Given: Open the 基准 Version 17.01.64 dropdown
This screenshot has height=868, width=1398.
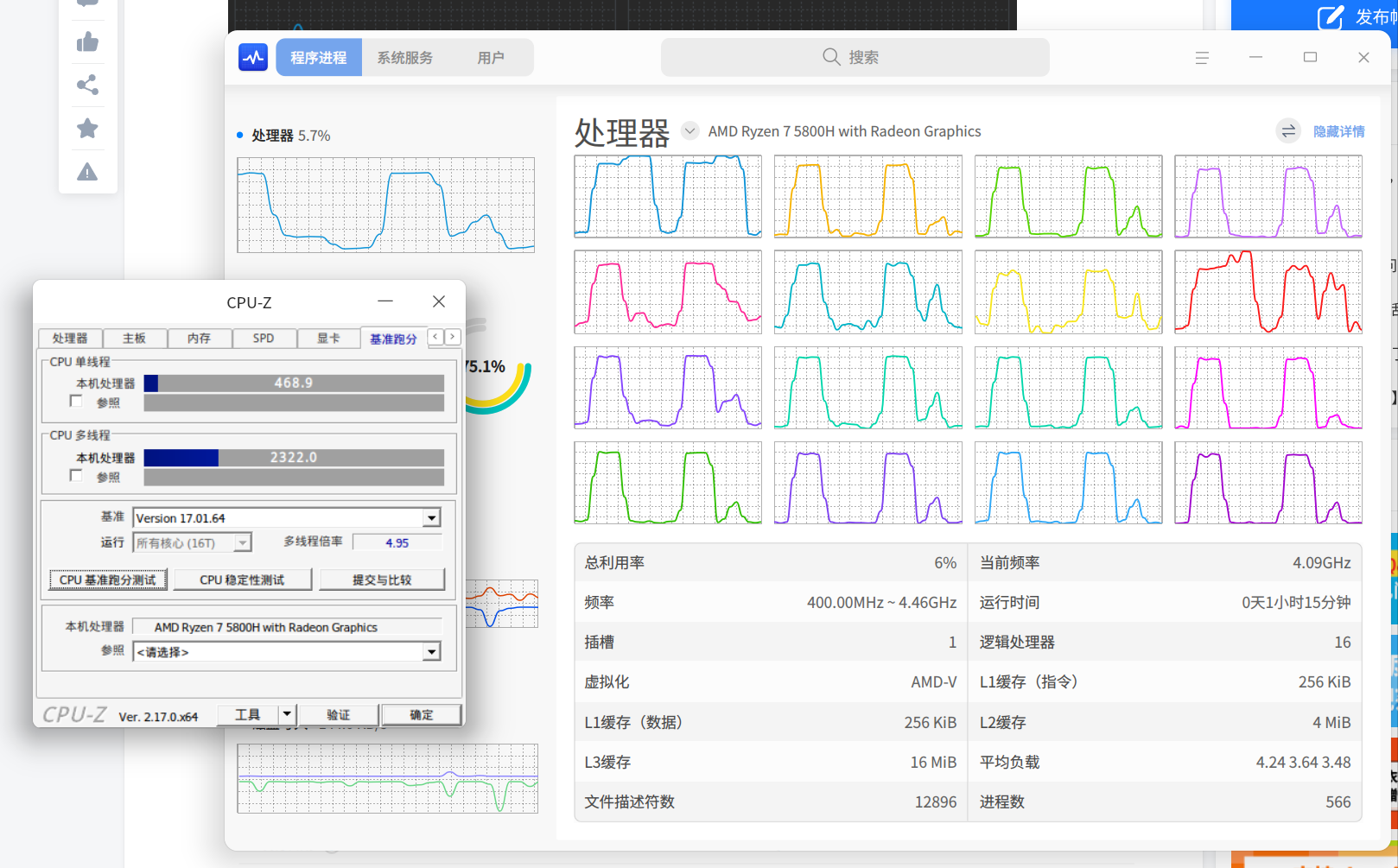Looking at the screenshot, I should [432, 518].
